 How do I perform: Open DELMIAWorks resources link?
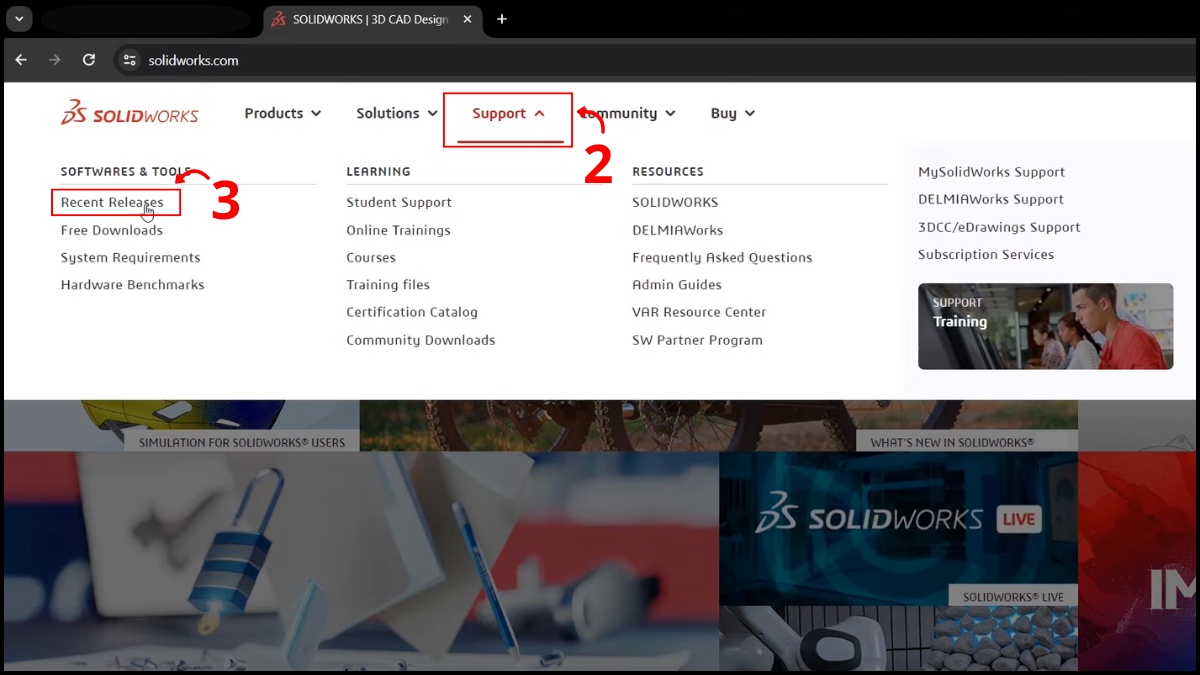(677, 230)
